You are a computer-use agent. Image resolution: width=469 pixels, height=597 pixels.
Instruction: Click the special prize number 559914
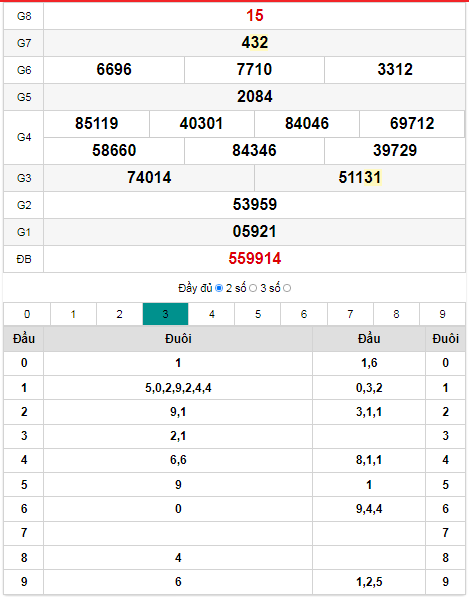click(255, 259)
